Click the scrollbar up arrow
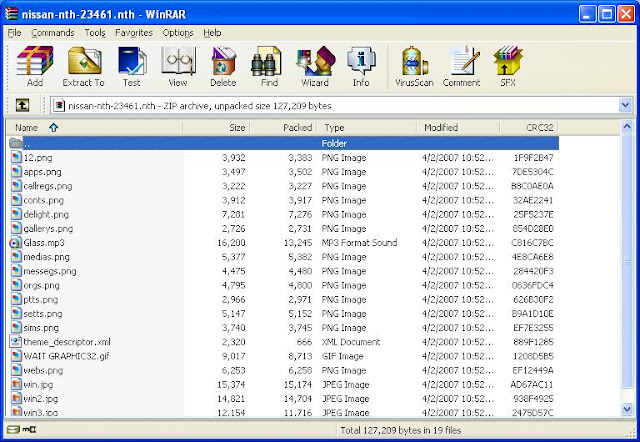This screenshot has height=442, width=640. pyautogui.click(x=627, y=127)
